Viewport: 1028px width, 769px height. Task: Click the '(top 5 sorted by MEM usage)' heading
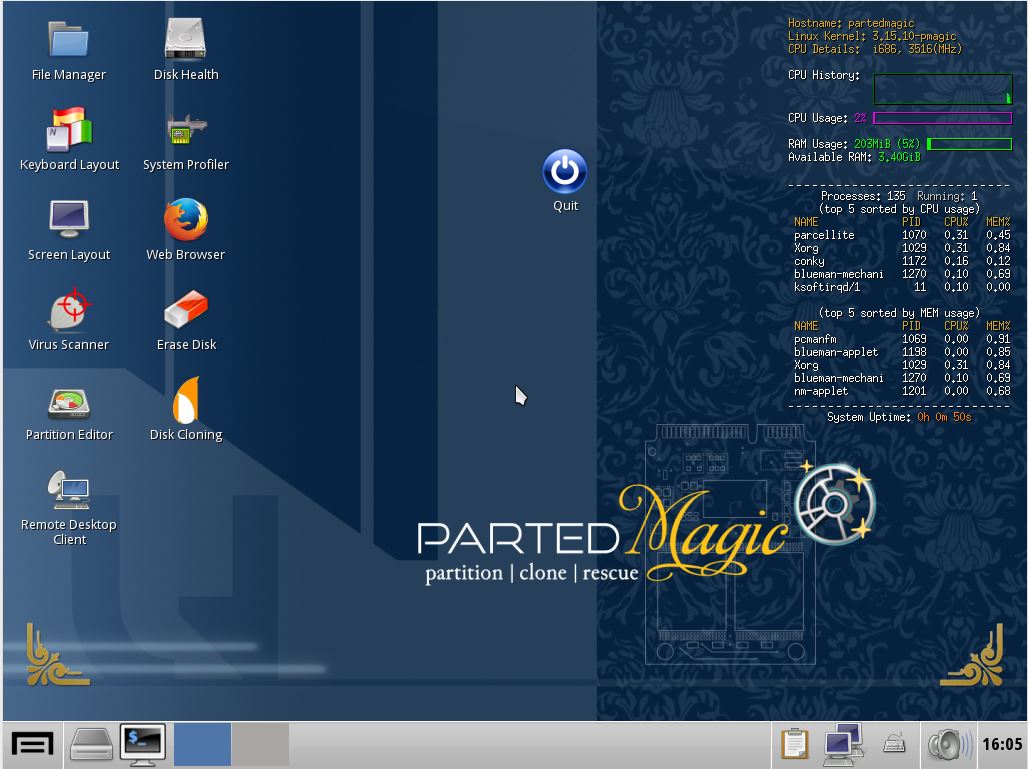click(x=899, y=313)
